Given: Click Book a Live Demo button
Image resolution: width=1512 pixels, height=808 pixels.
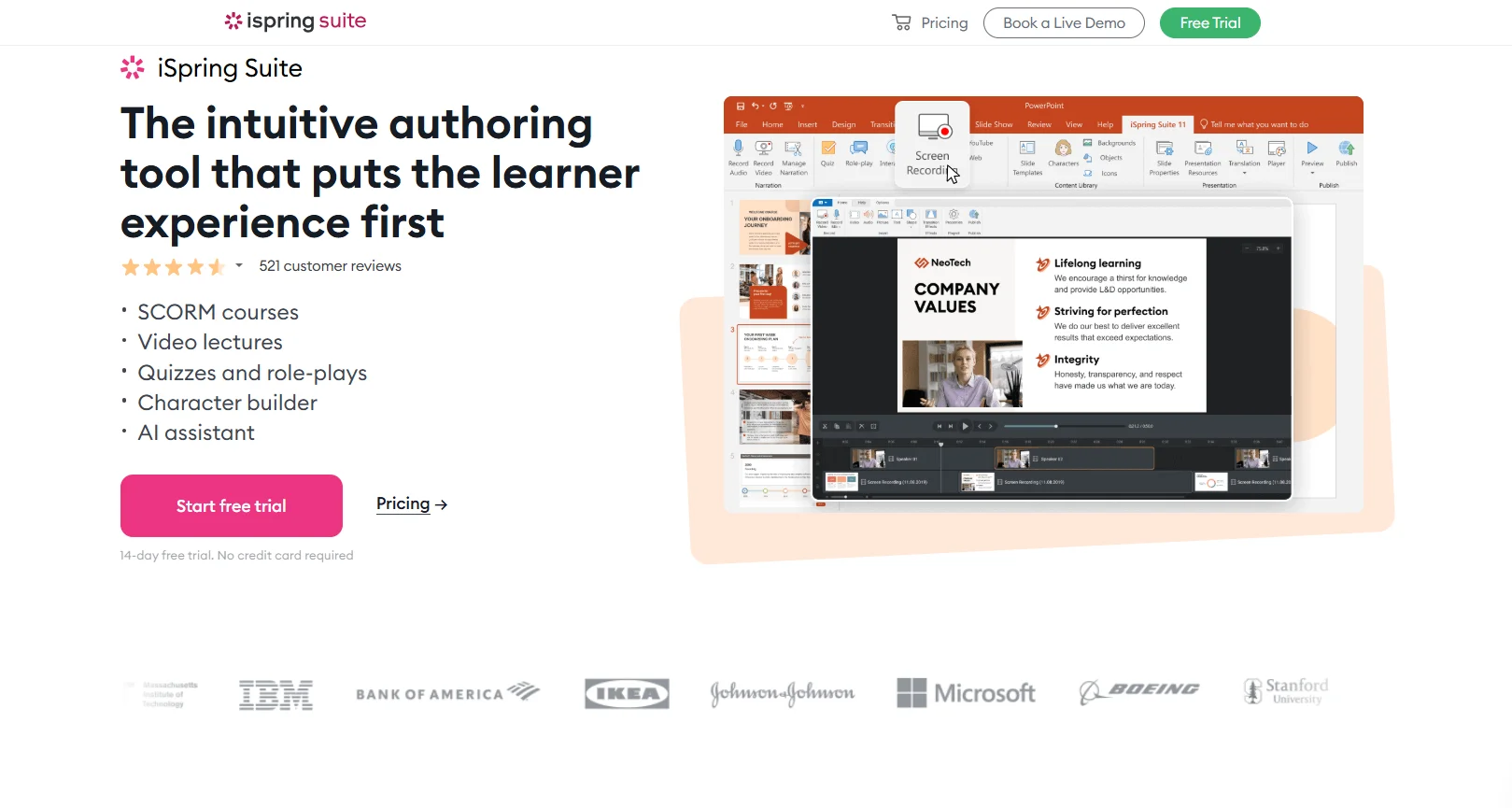Looking at the screenshot, I should (1064, 23).
